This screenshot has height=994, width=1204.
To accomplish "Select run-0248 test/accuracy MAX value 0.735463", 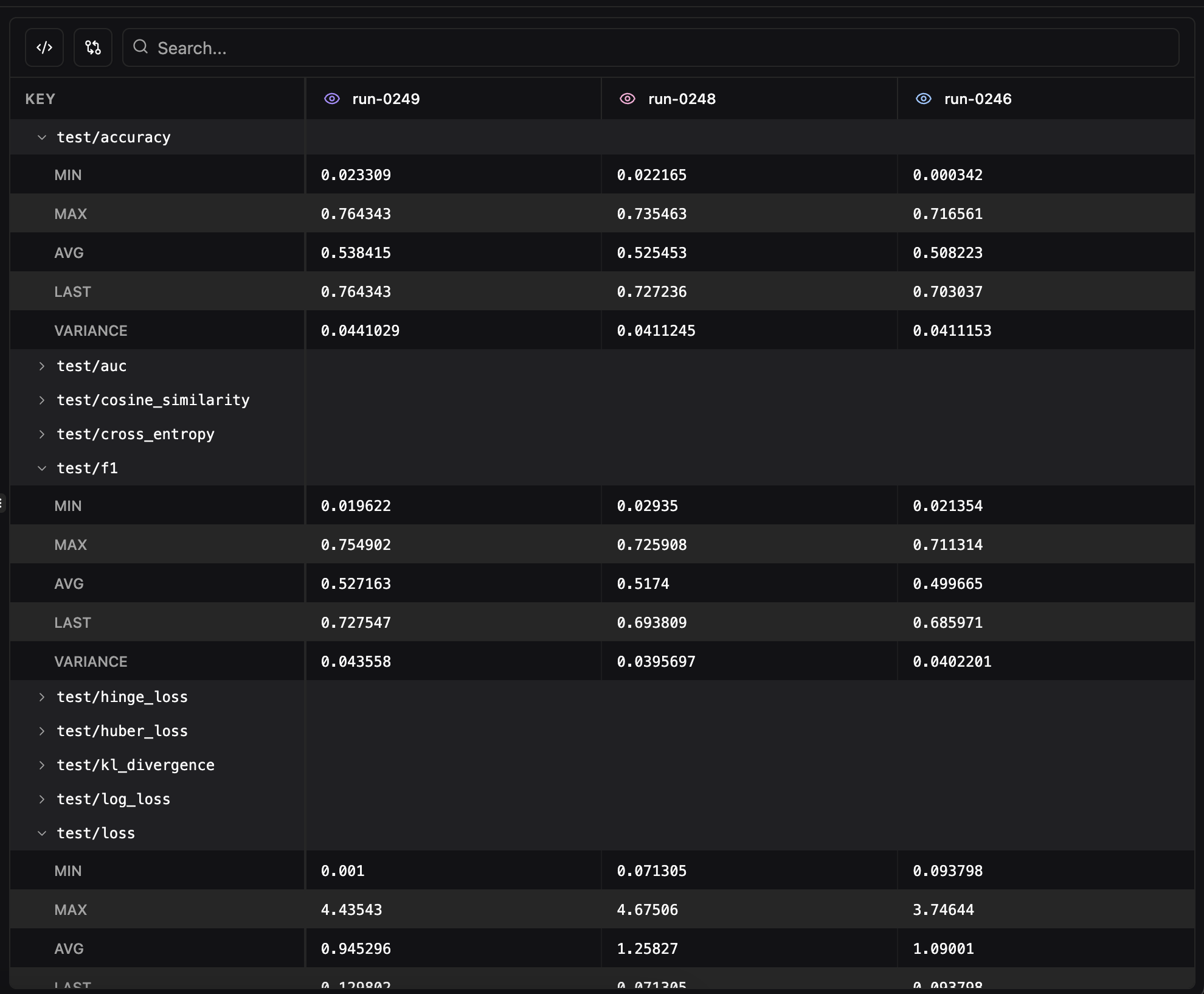I will pyautogui.click(x=651, y=214).
